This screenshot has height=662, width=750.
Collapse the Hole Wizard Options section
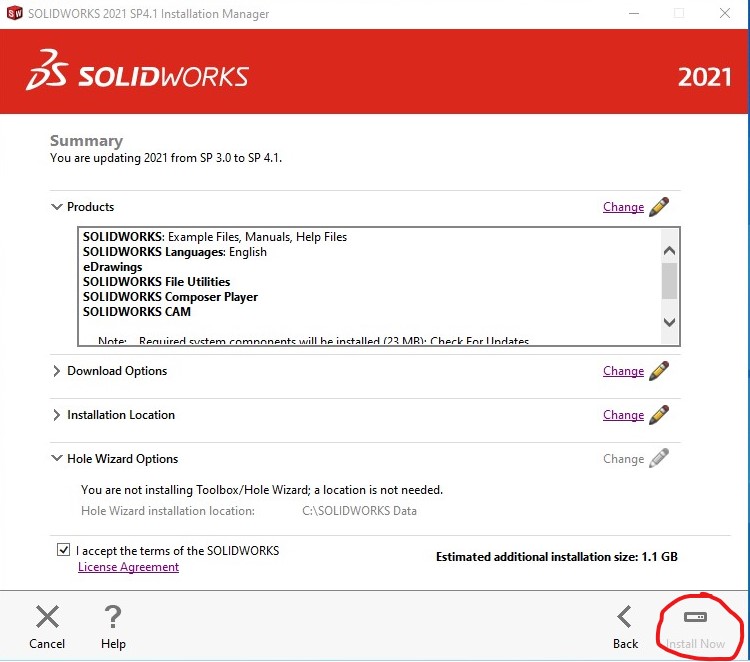point(56,458)
